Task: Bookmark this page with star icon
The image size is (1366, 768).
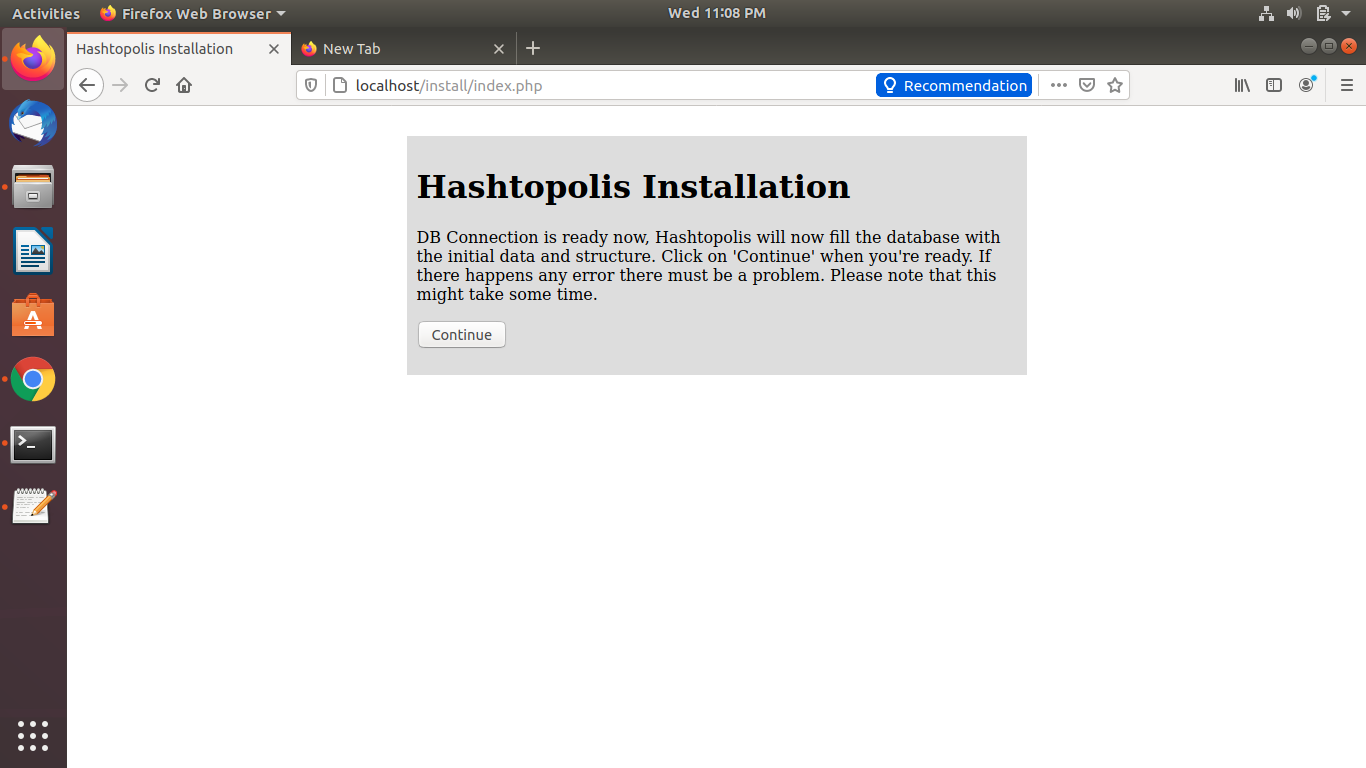Action: point(1115,85)
